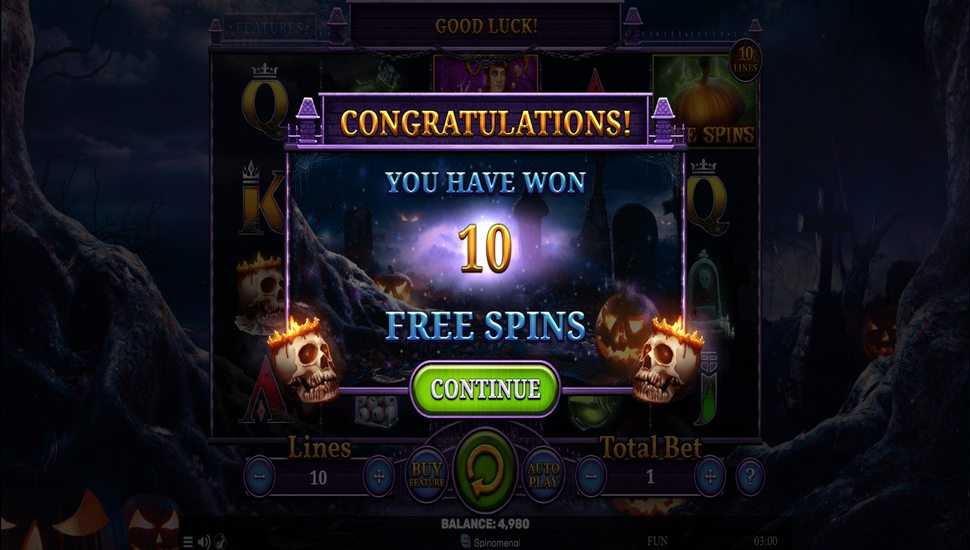Open the hamburger menu in bottom bar

188,542
